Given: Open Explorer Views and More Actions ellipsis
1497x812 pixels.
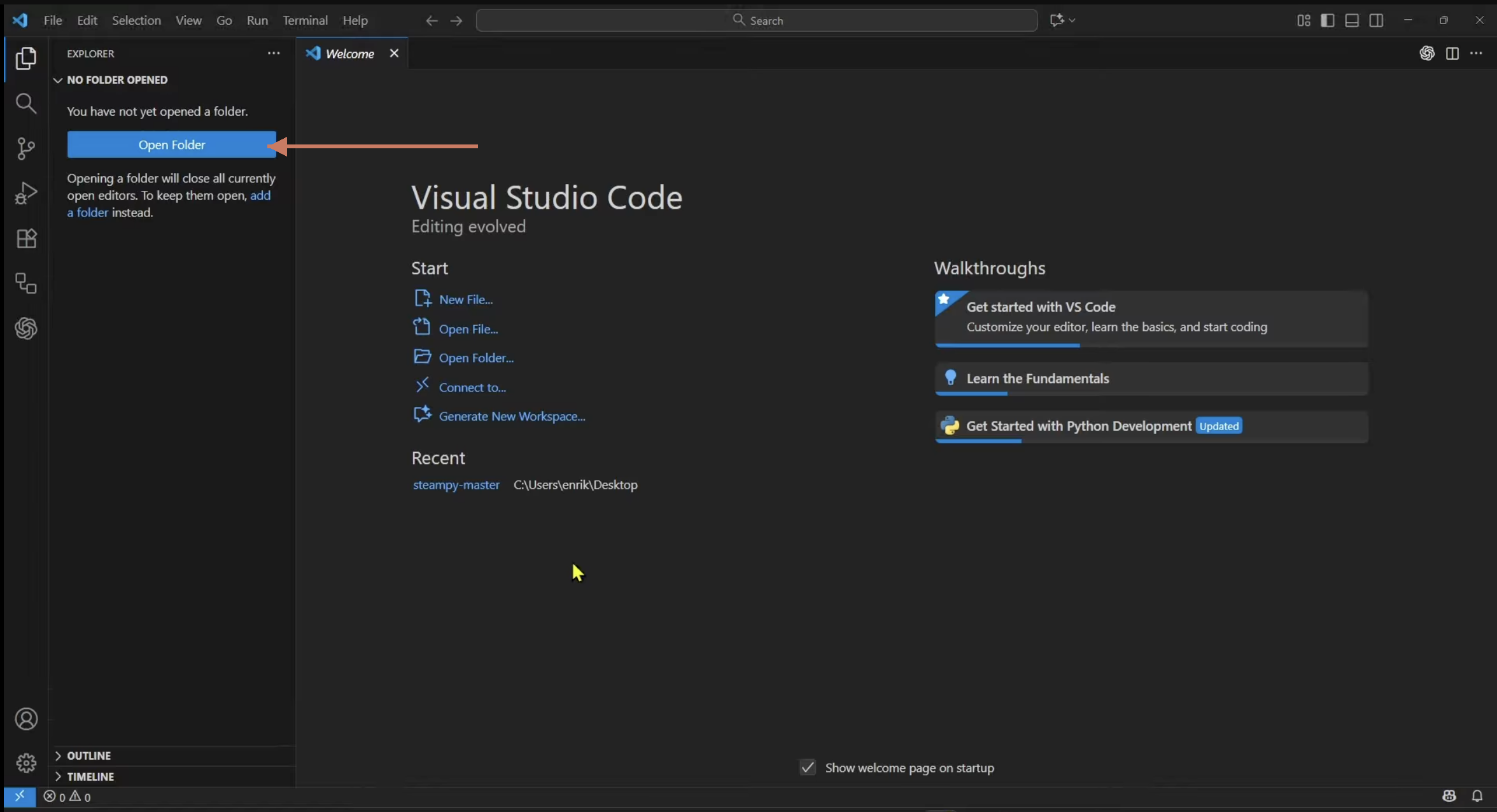Looking at the screenshot, I should (x=274, y=53).
